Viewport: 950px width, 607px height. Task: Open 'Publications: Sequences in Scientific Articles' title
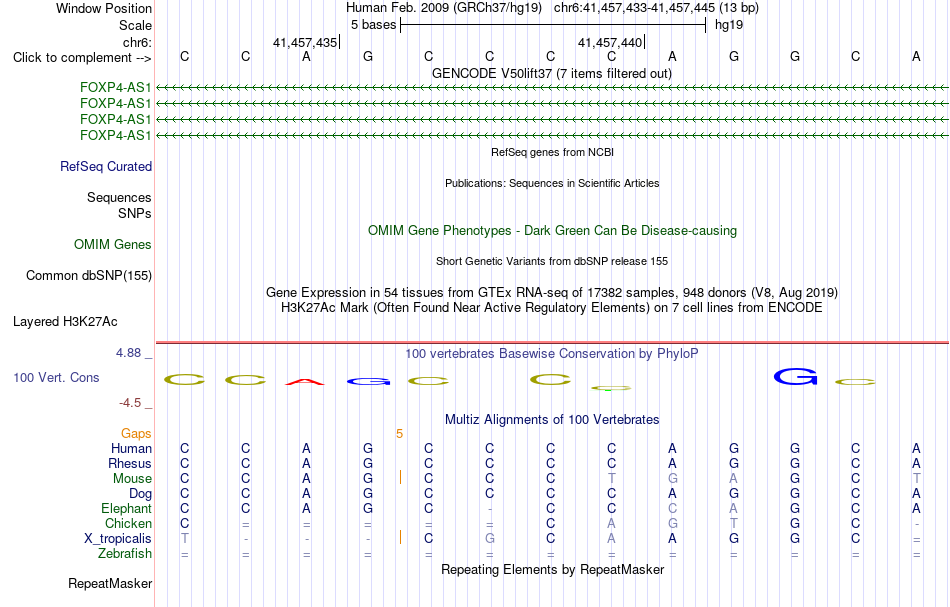click(553, 183)
